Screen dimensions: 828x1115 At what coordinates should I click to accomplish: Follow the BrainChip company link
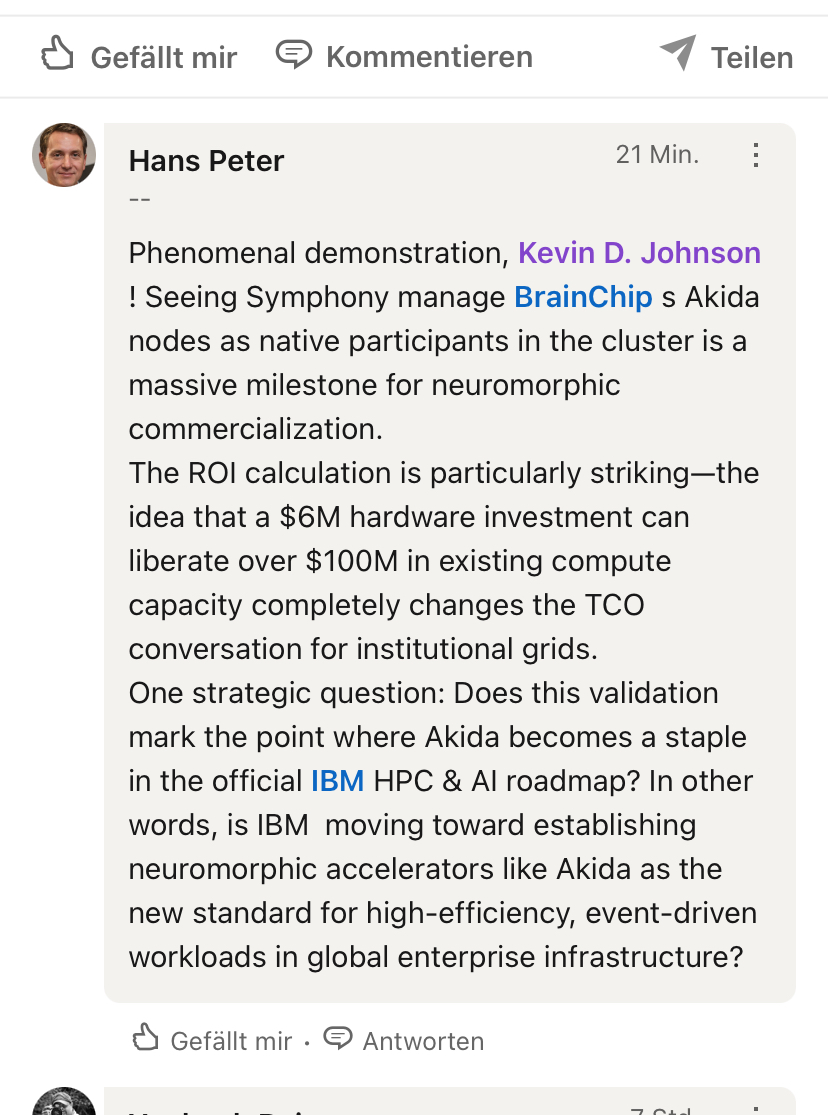point(583,297)
